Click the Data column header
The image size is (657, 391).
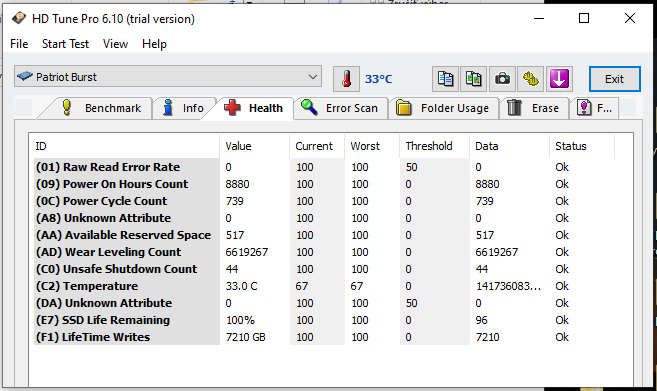click(x=509, y=146)
